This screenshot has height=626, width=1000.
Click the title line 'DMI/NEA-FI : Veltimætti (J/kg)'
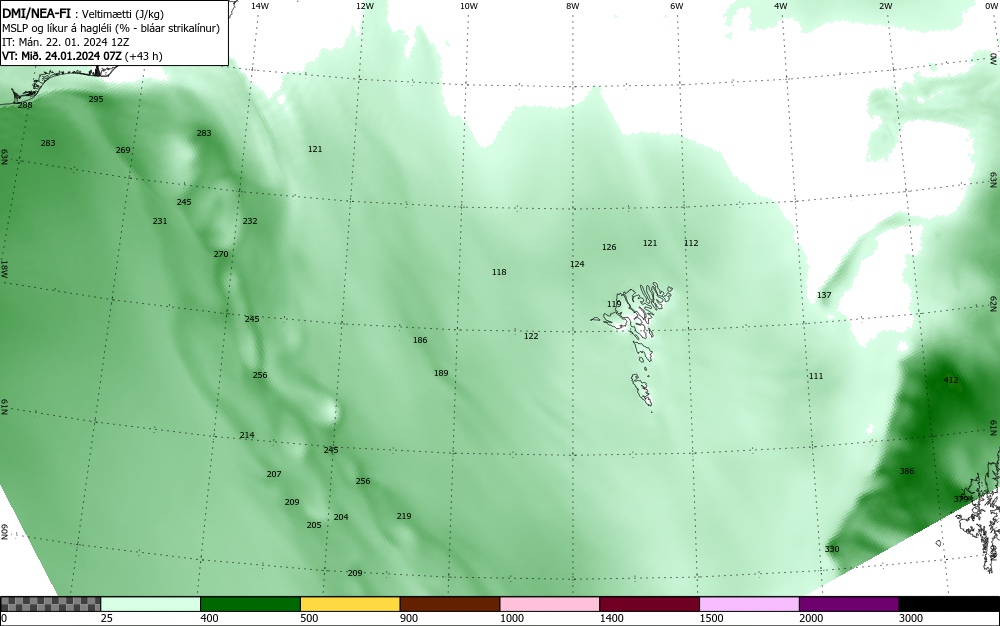(x=83, y=14)
